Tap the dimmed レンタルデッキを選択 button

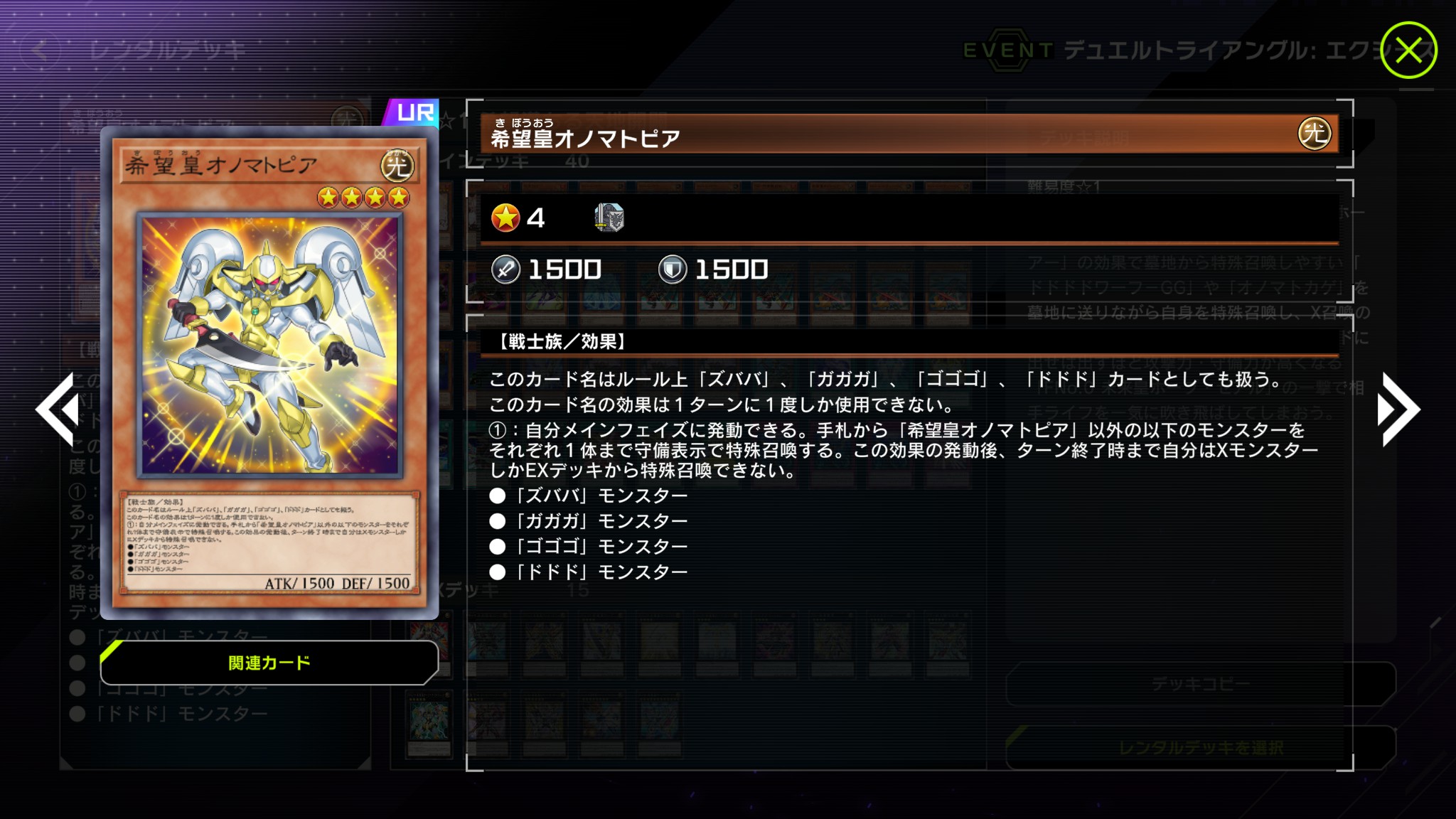pos(1201,748)
